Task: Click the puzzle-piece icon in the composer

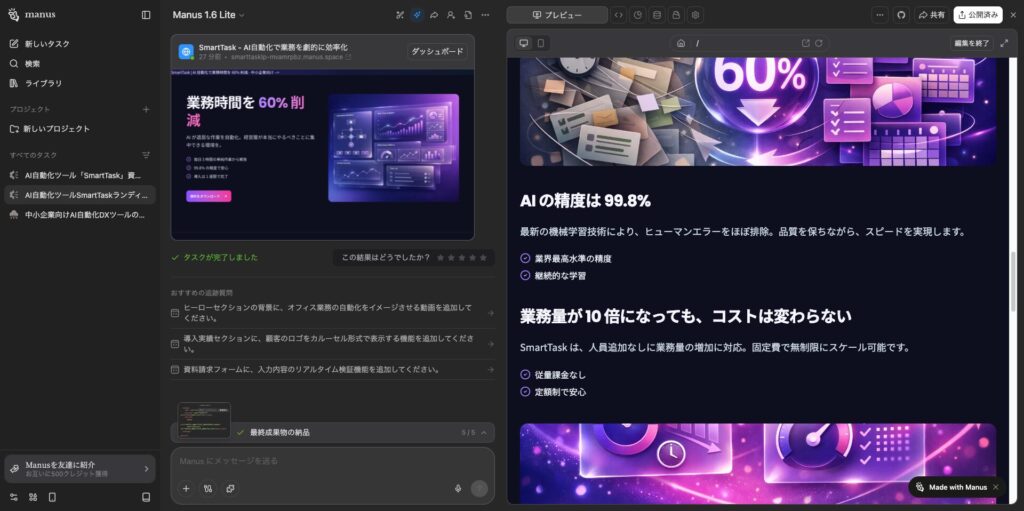Action: pos(230,488)
